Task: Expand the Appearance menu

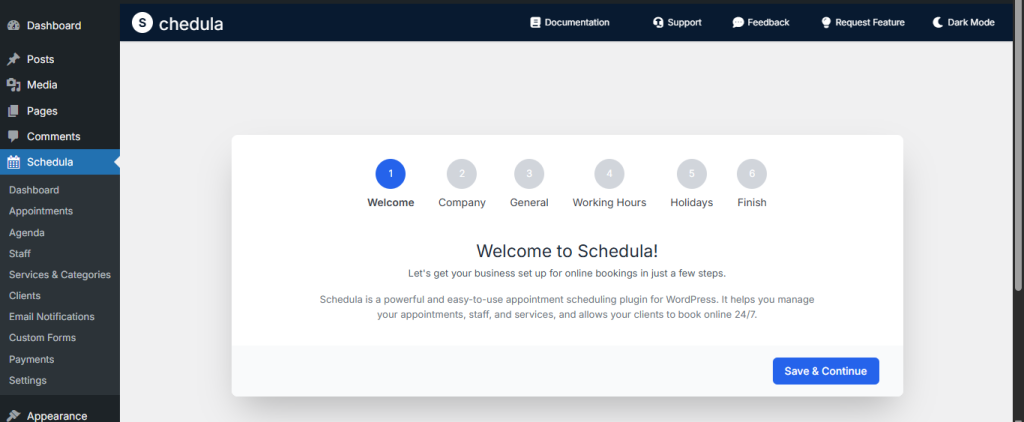Action: pos(56,415)
